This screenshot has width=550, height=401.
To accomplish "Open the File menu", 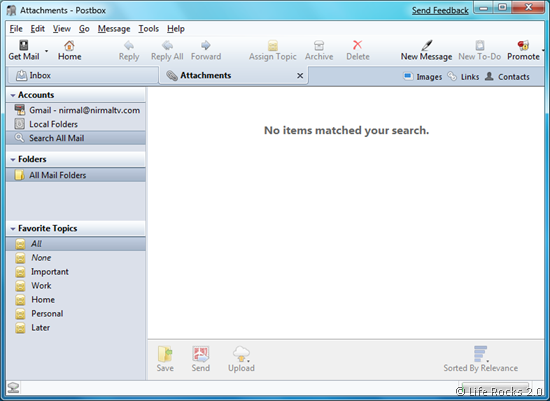I will click(16, 29).
